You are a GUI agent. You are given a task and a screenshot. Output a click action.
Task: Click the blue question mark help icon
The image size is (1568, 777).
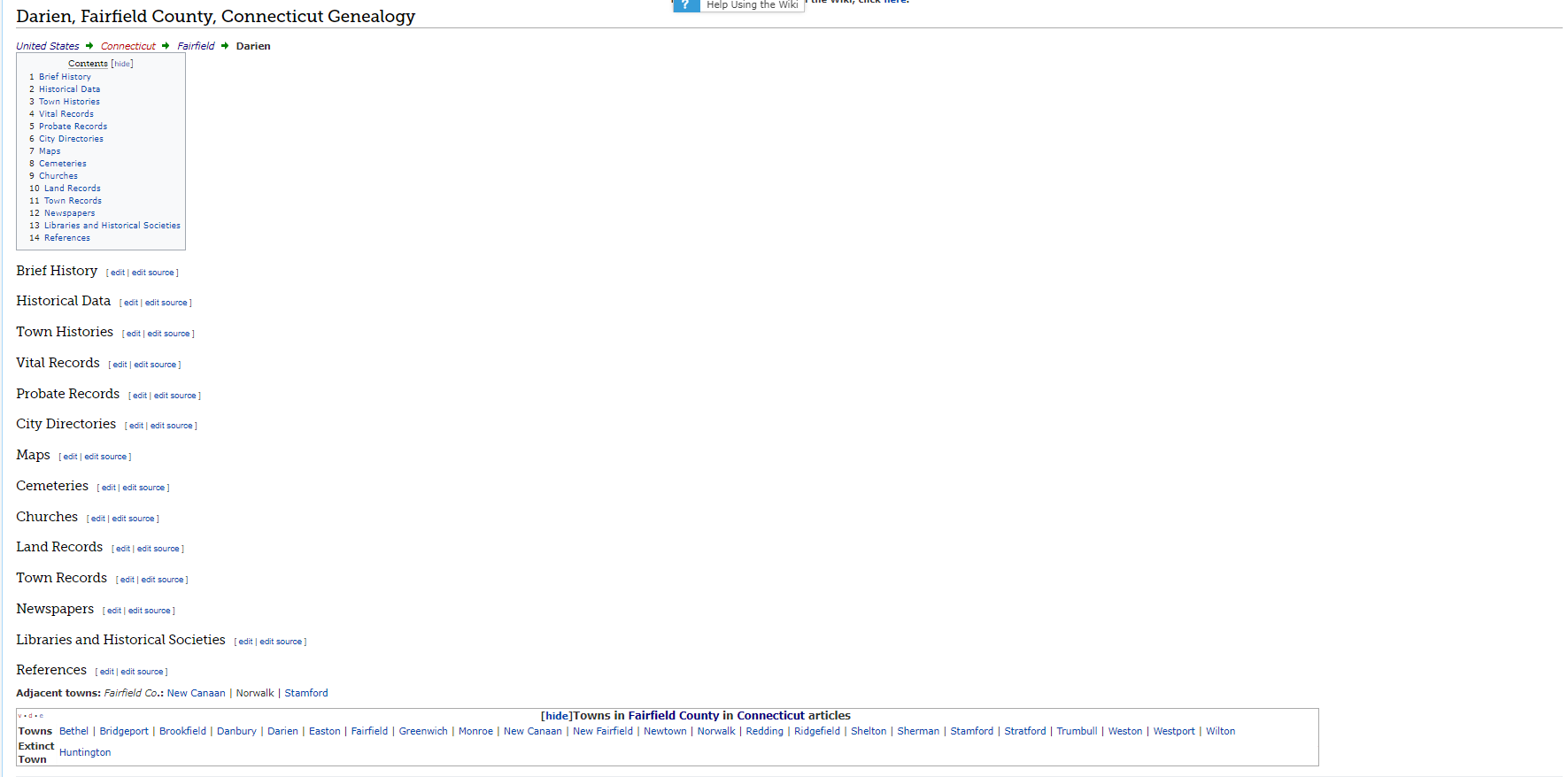tap(685, 5)
